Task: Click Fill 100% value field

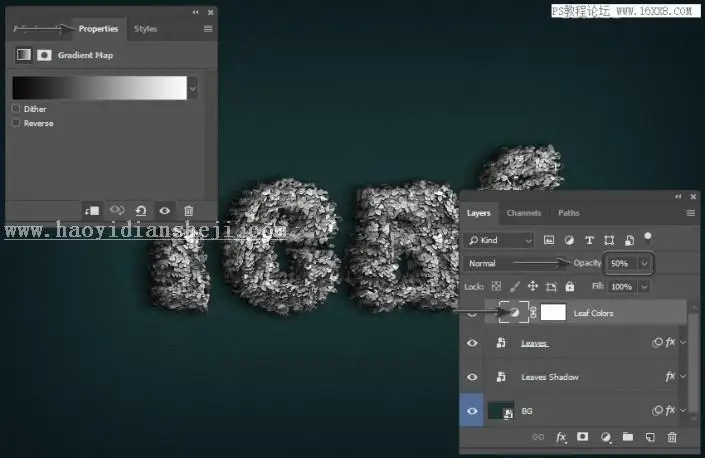Action: (x=622, y=286)
